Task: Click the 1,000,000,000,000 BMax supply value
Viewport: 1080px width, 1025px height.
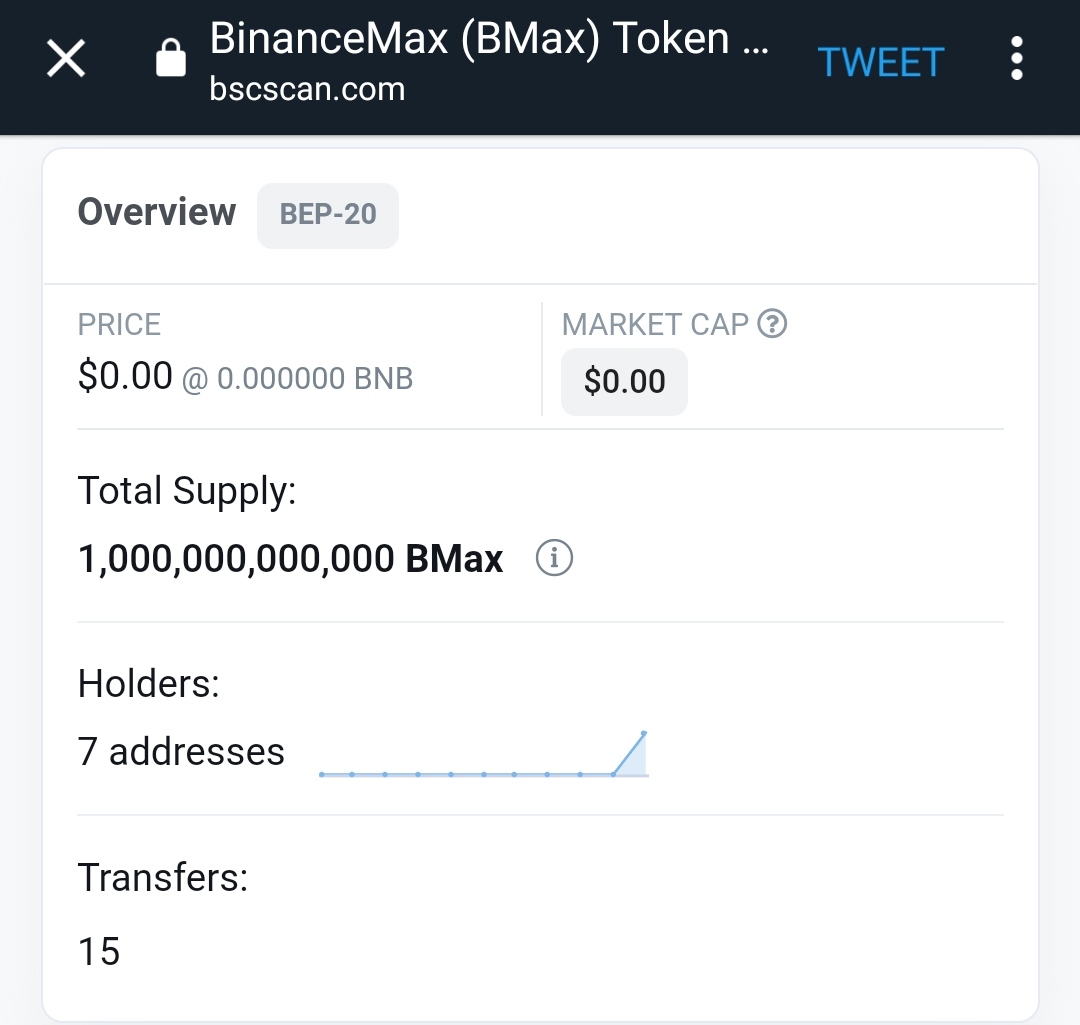Action: tap(290, 559)
